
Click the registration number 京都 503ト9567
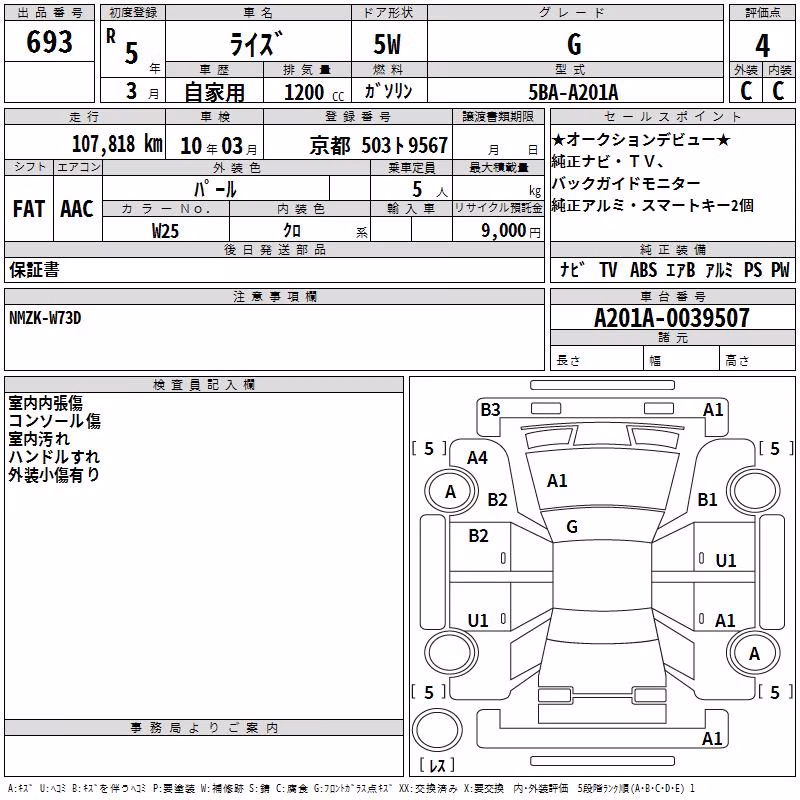[x=379, y=146]
